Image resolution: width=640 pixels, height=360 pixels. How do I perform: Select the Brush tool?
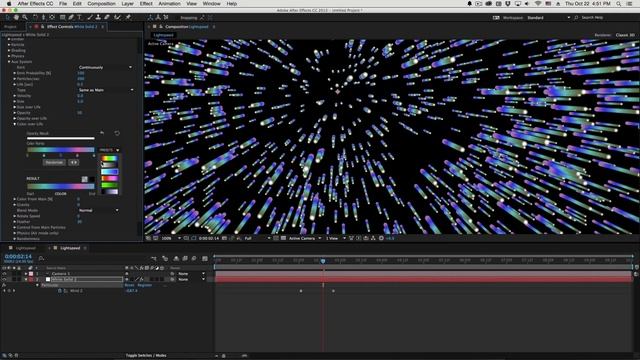coord(90,18)
